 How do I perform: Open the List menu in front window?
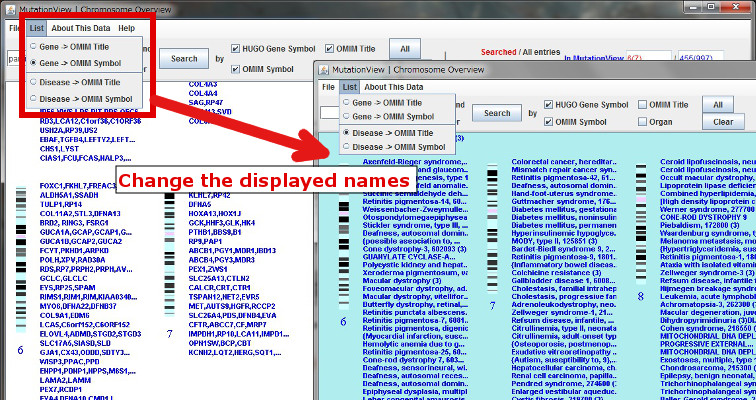point(349,87)
